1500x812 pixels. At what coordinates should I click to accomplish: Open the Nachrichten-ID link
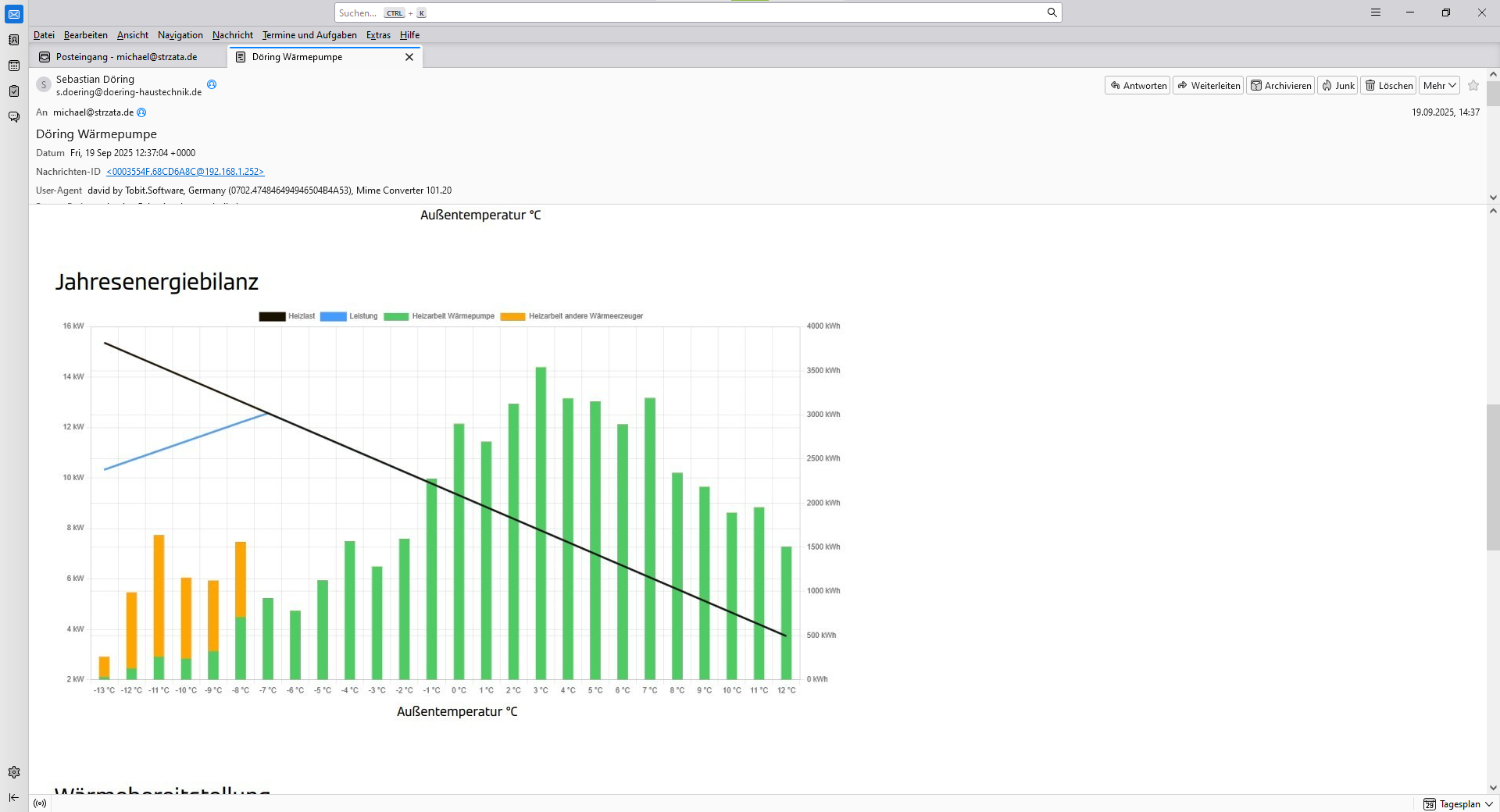185,172
